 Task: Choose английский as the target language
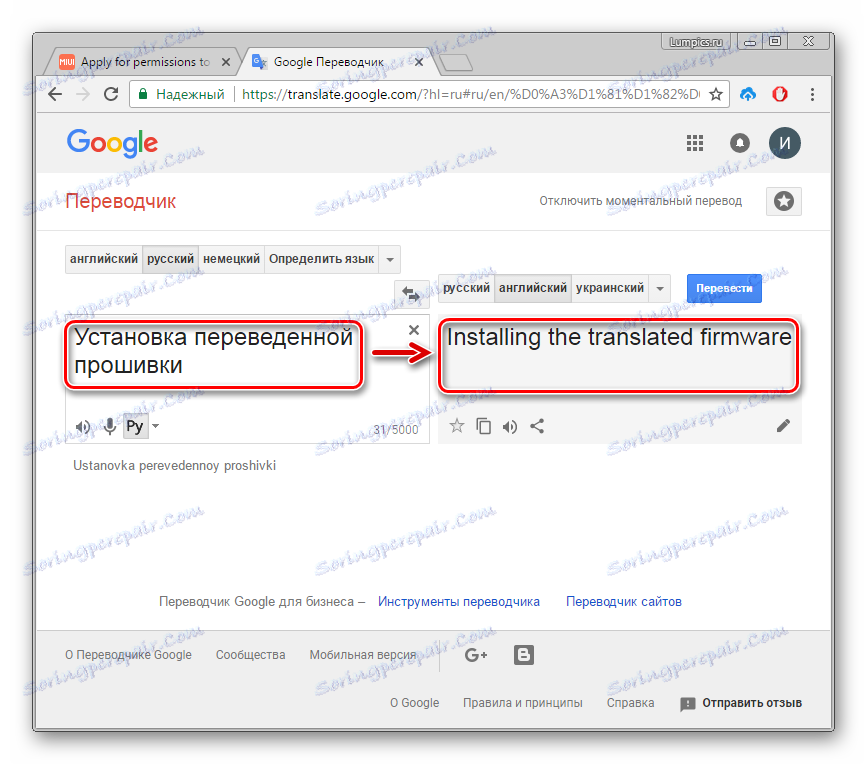point(532,288)
